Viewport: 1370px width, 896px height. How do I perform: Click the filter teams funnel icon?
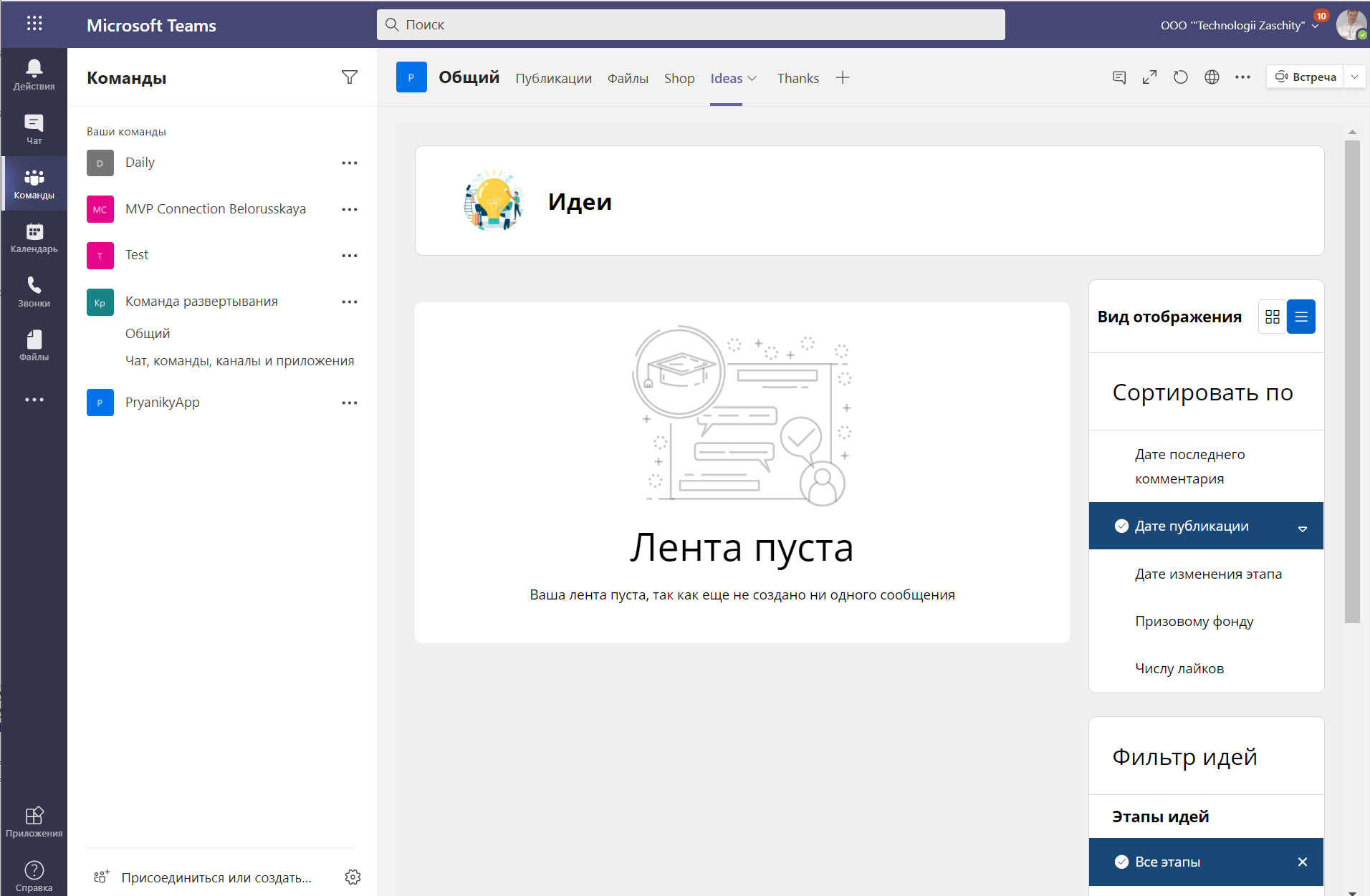(x=350, y=77)
